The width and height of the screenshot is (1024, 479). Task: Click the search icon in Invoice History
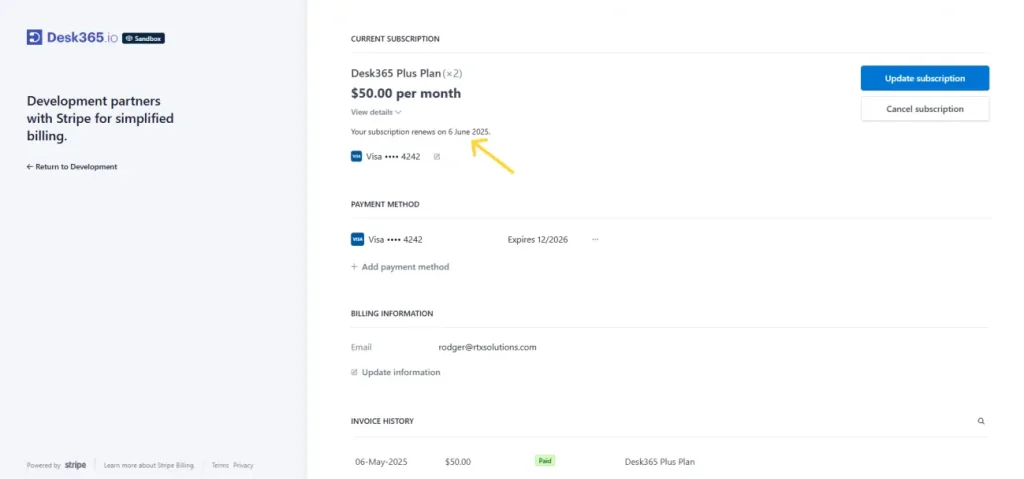pos(981,421)
